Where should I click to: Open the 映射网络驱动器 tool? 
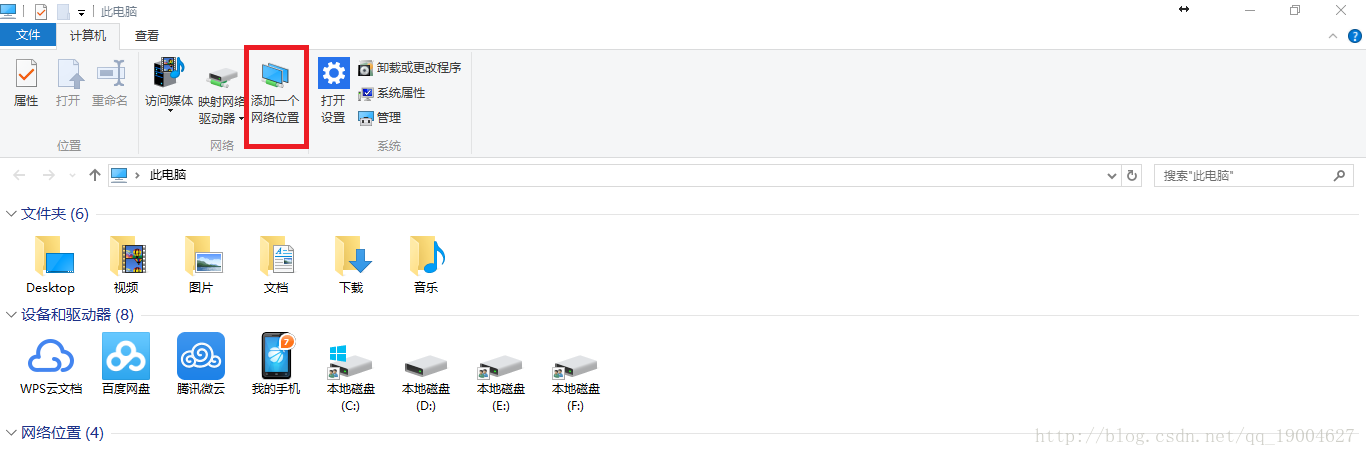tap(221, 95)
